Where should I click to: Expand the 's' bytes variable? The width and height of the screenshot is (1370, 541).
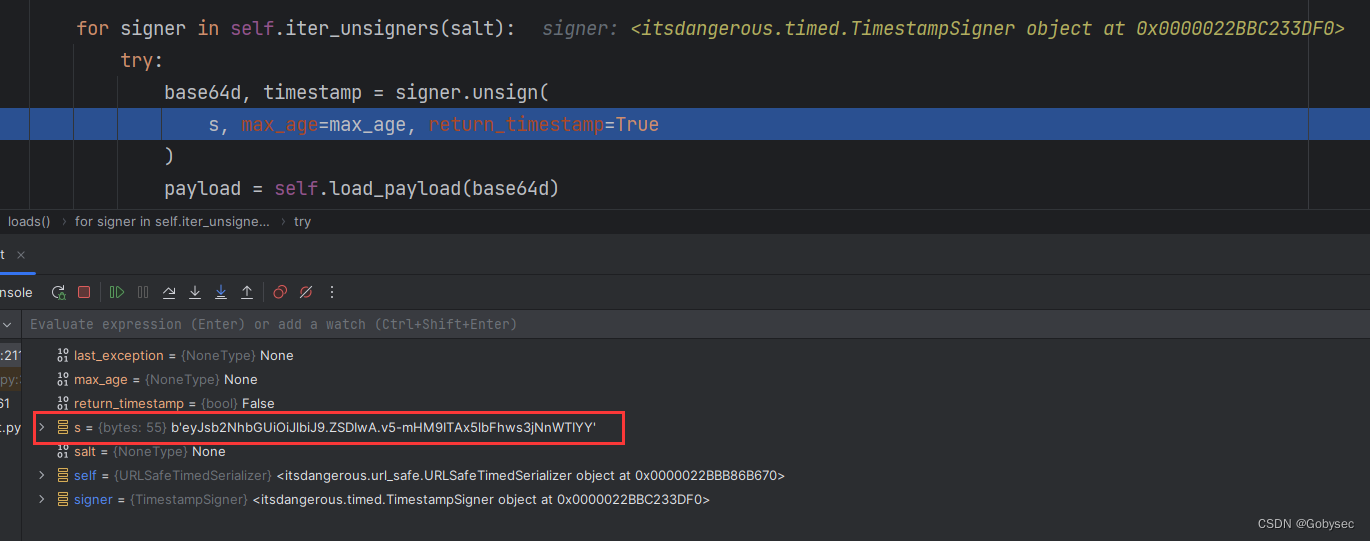(x=41, y=427)
